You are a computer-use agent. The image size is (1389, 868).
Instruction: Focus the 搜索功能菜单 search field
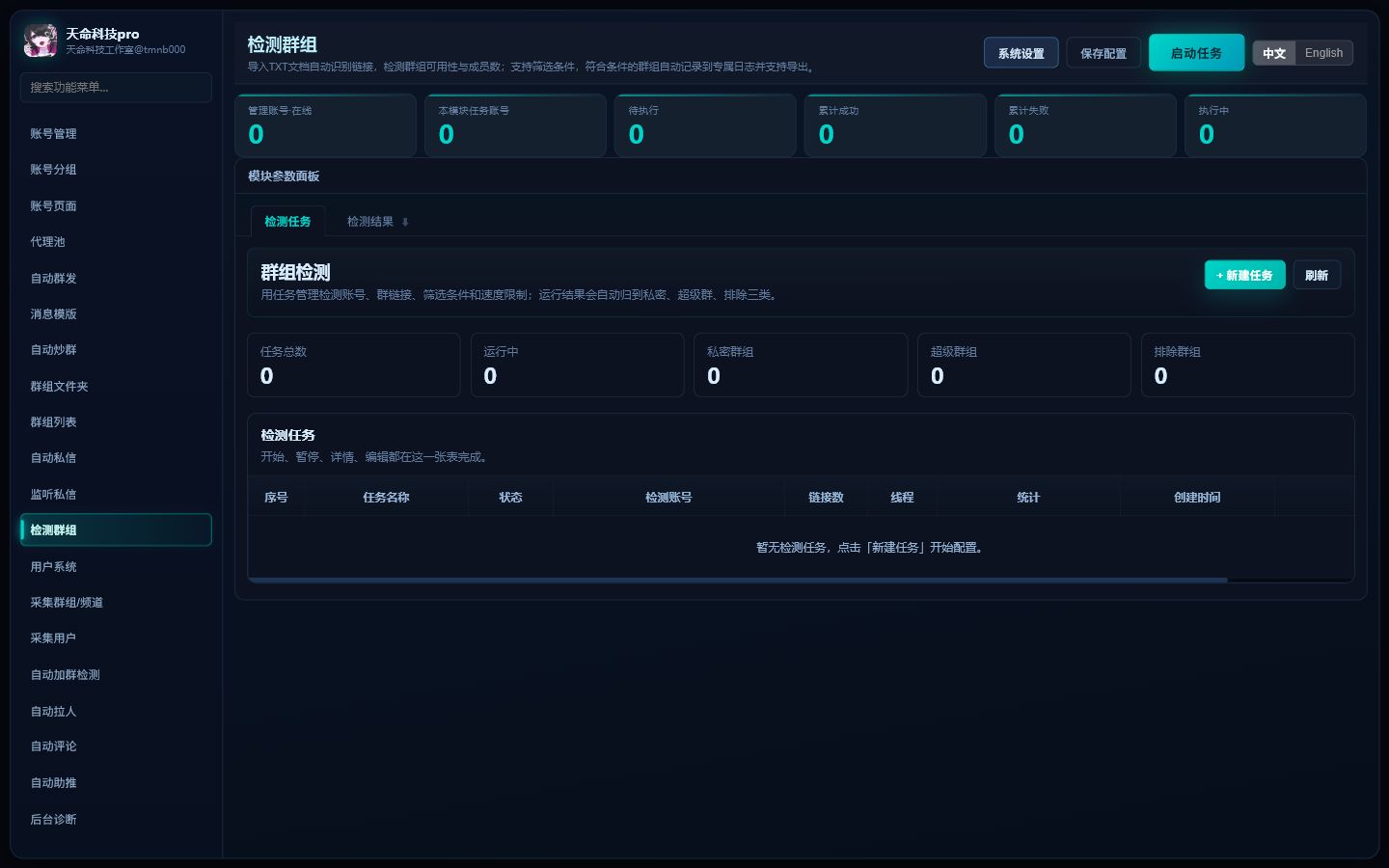coord(116,87)
